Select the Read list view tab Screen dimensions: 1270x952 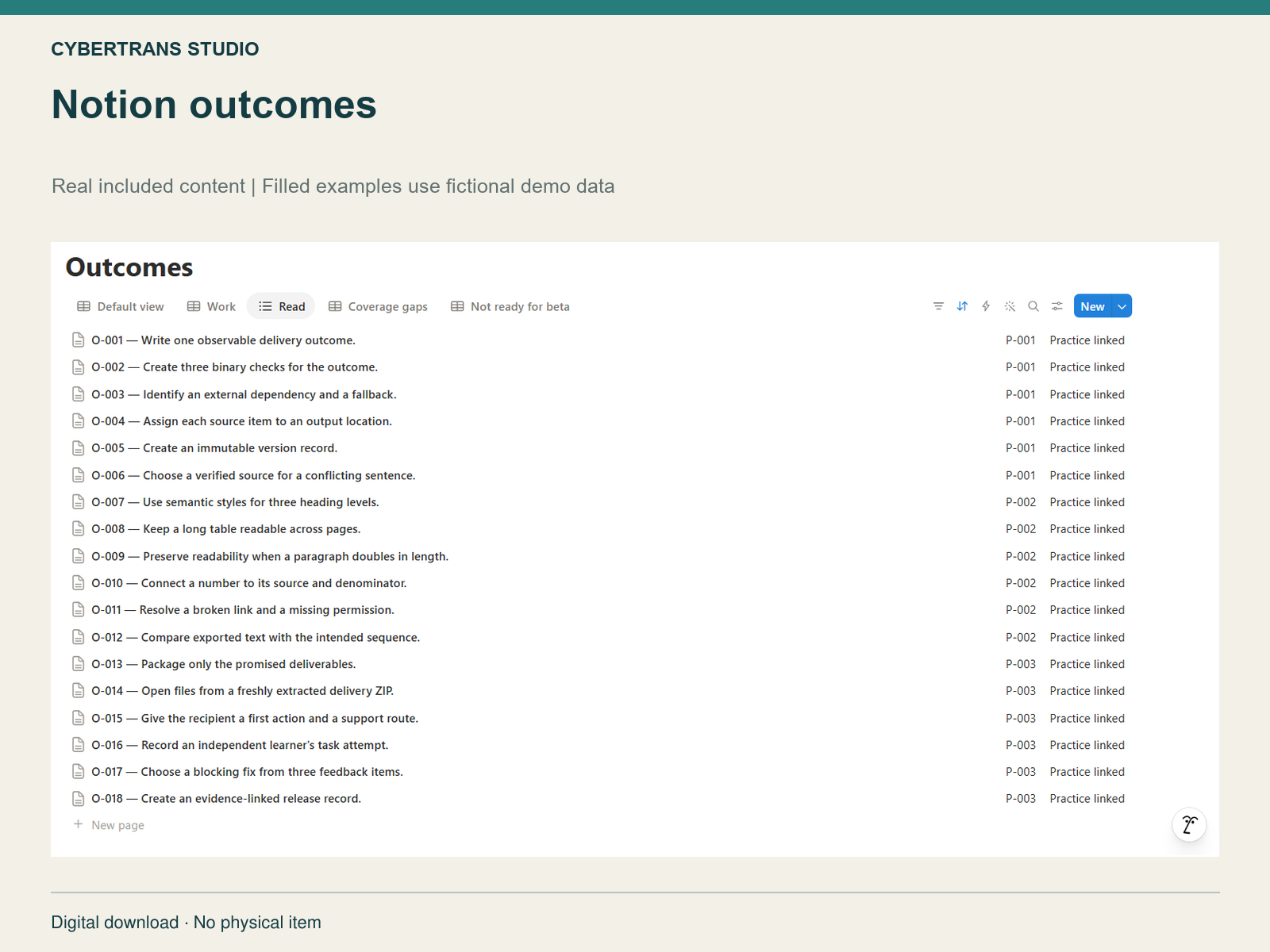pyautogui.click(x=282, y=306)
